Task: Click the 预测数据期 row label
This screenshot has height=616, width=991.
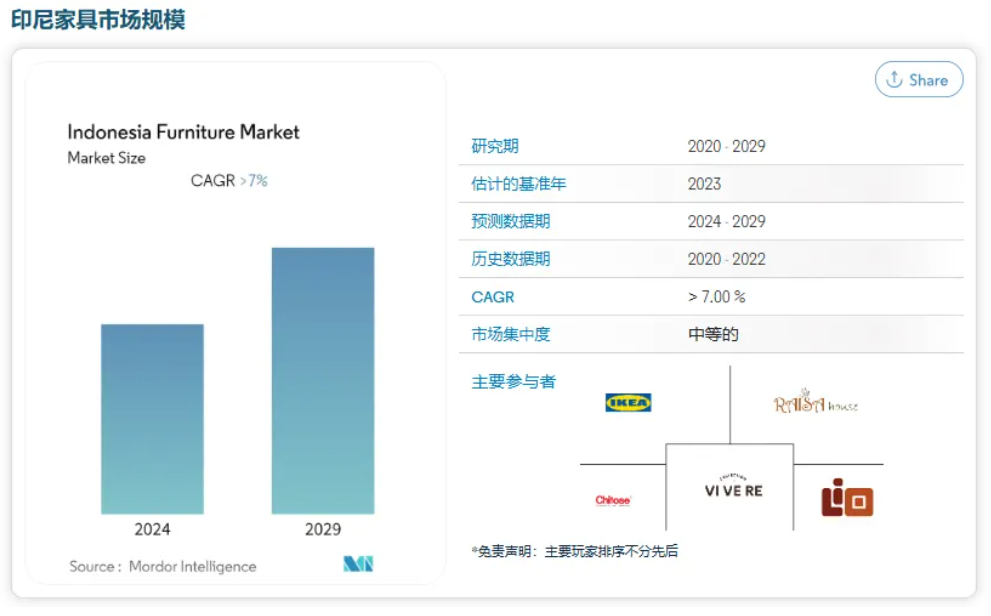Action: [511, 221]
